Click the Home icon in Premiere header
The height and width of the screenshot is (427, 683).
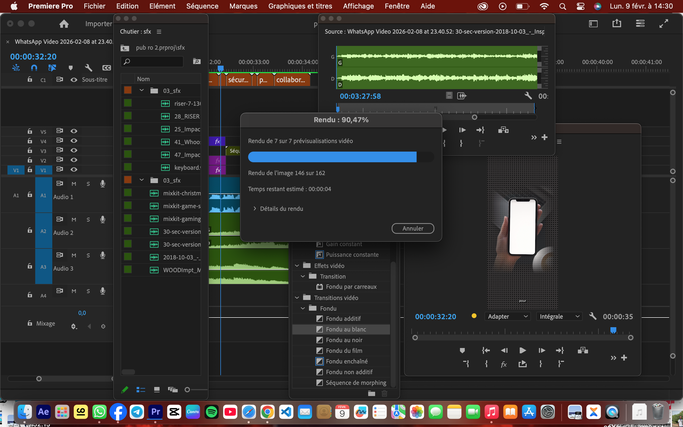(x=65, y=23)
